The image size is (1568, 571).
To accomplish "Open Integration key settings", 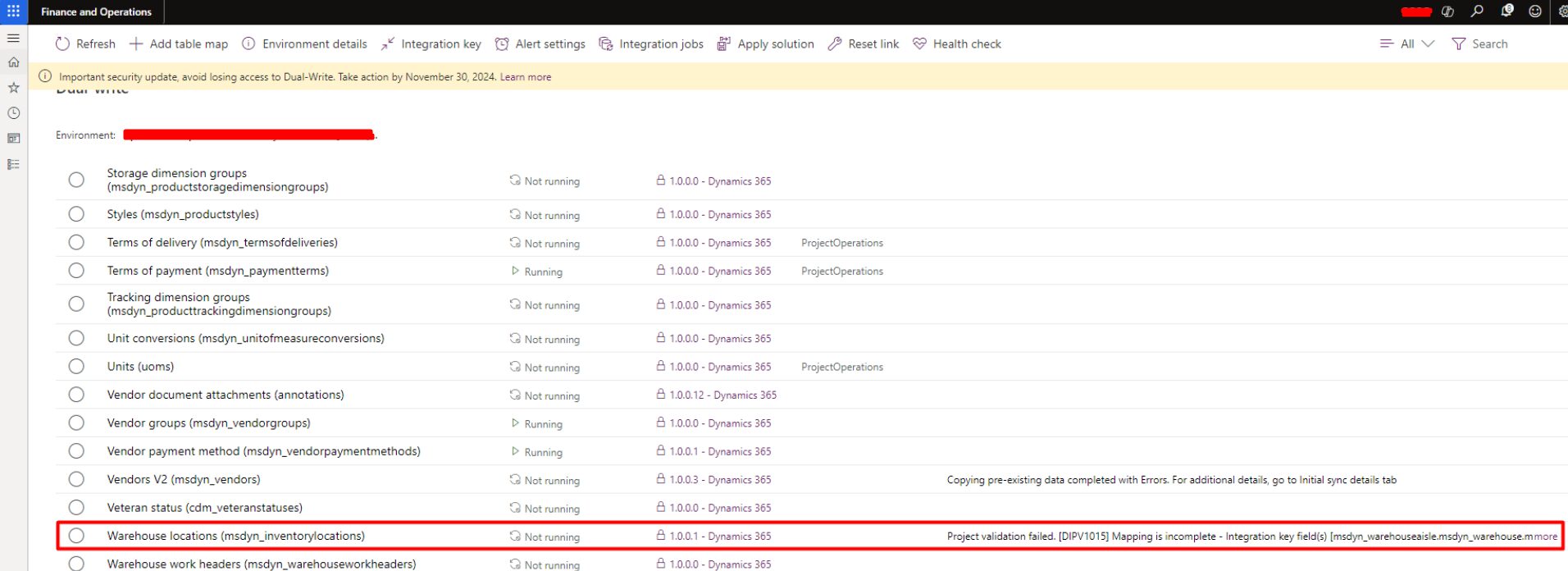I will pos(431,43).
